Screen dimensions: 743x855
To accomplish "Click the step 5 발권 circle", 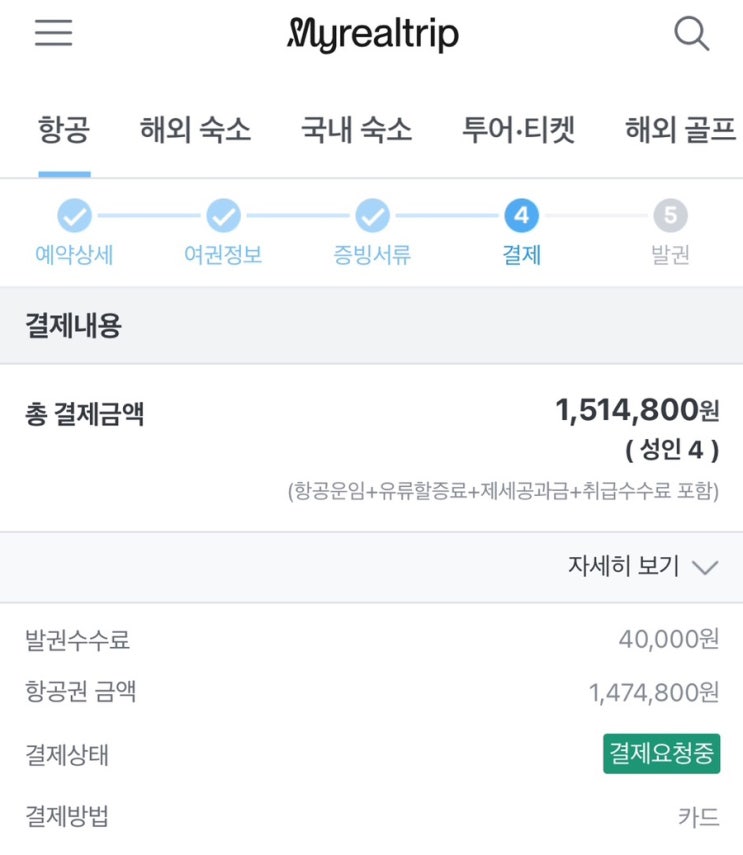I will 670,215.
